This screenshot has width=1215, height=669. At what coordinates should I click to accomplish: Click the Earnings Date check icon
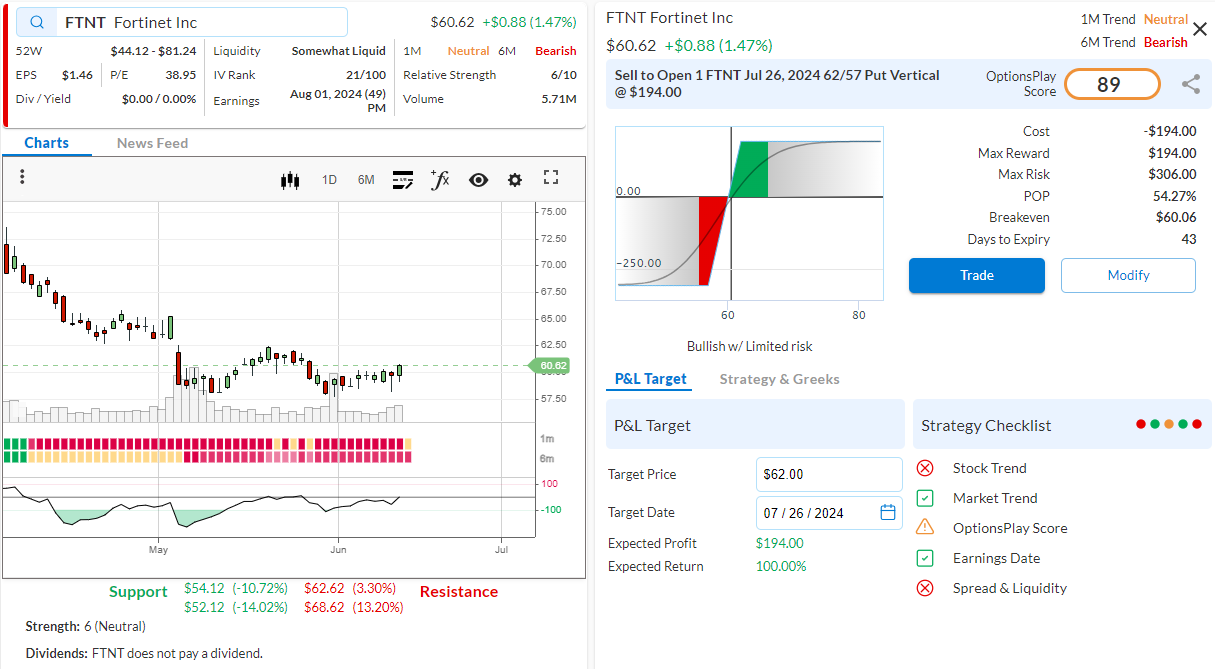click(x=925, y=558)
